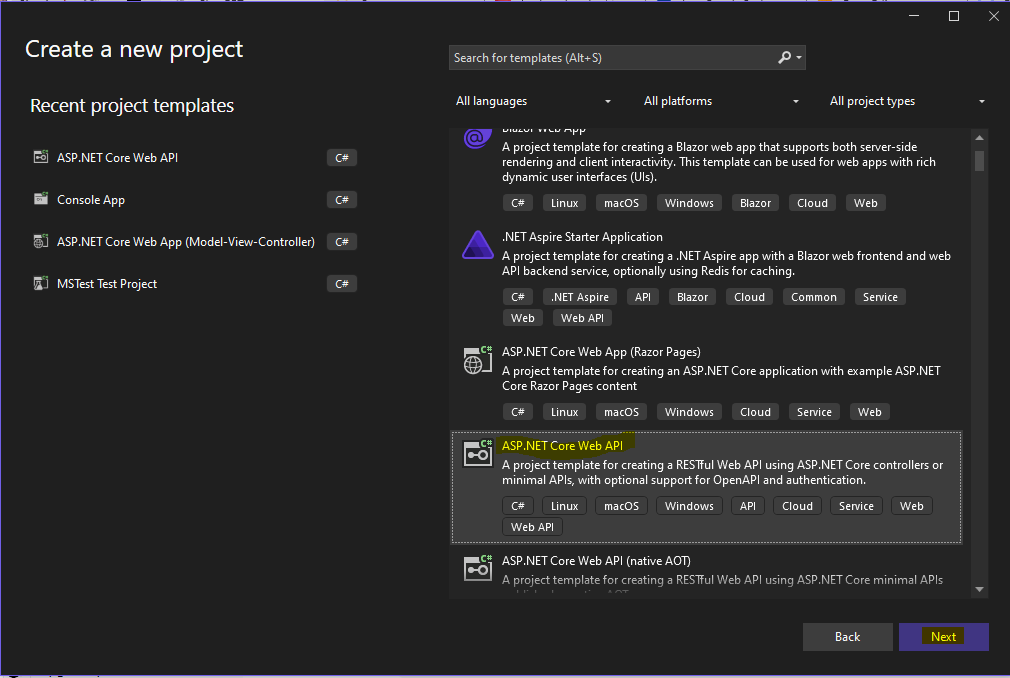Click the Service tag on Razor Pages template

coord(814,412)
